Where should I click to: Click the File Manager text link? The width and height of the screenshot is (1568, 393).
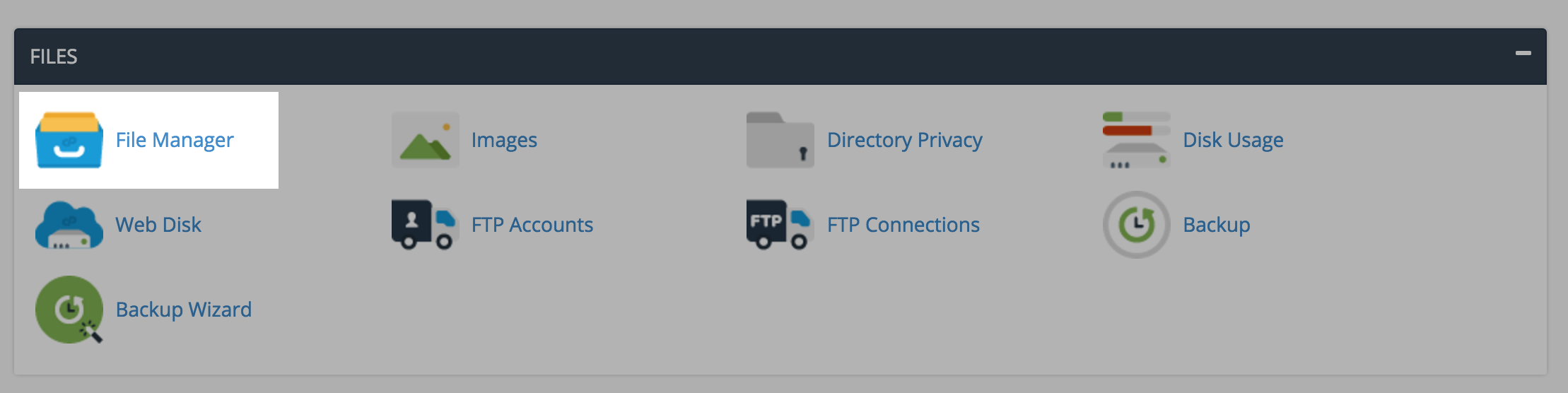(x=175, y=140)
